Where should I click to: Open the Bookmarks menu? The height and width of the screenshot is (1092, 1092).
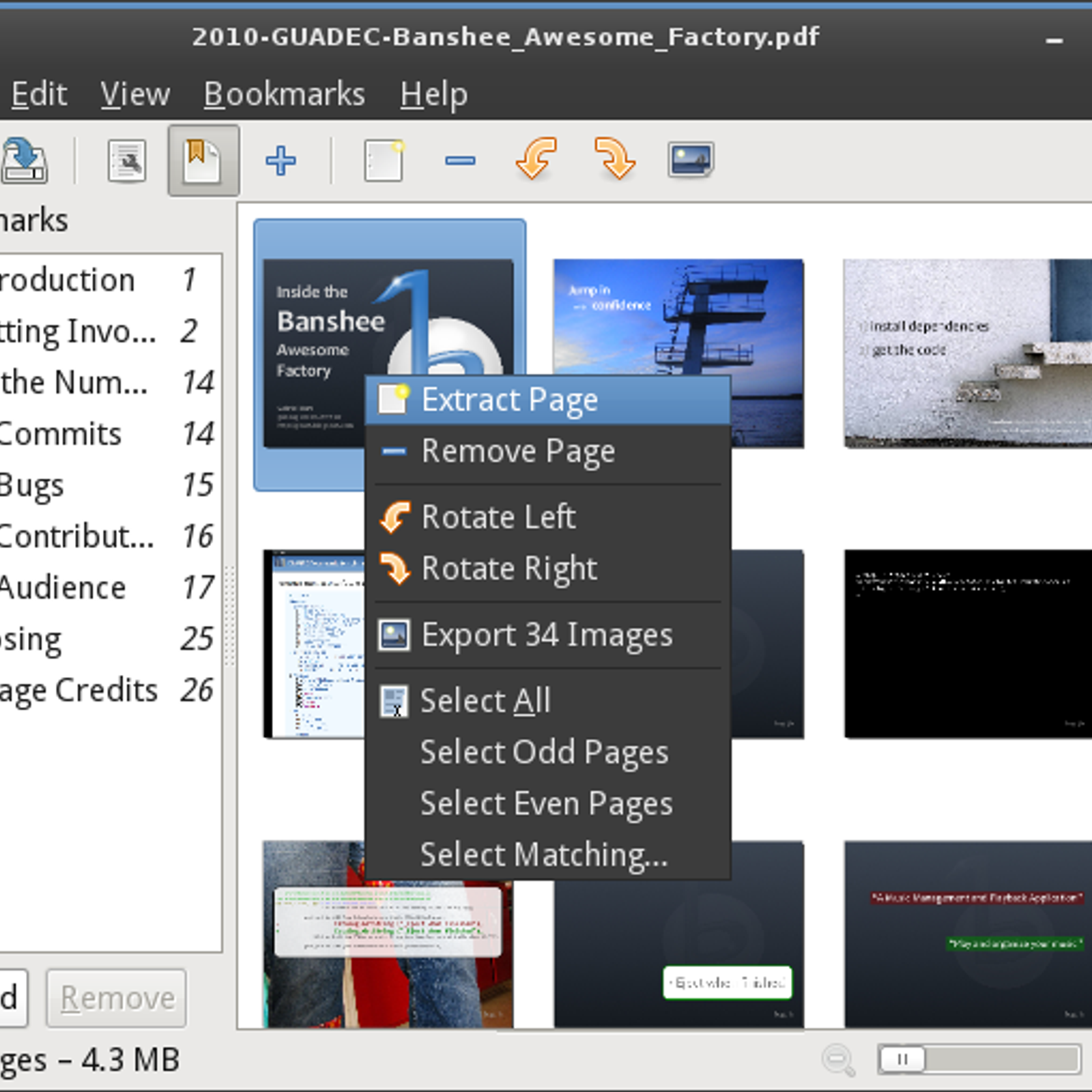coord(284,94)
